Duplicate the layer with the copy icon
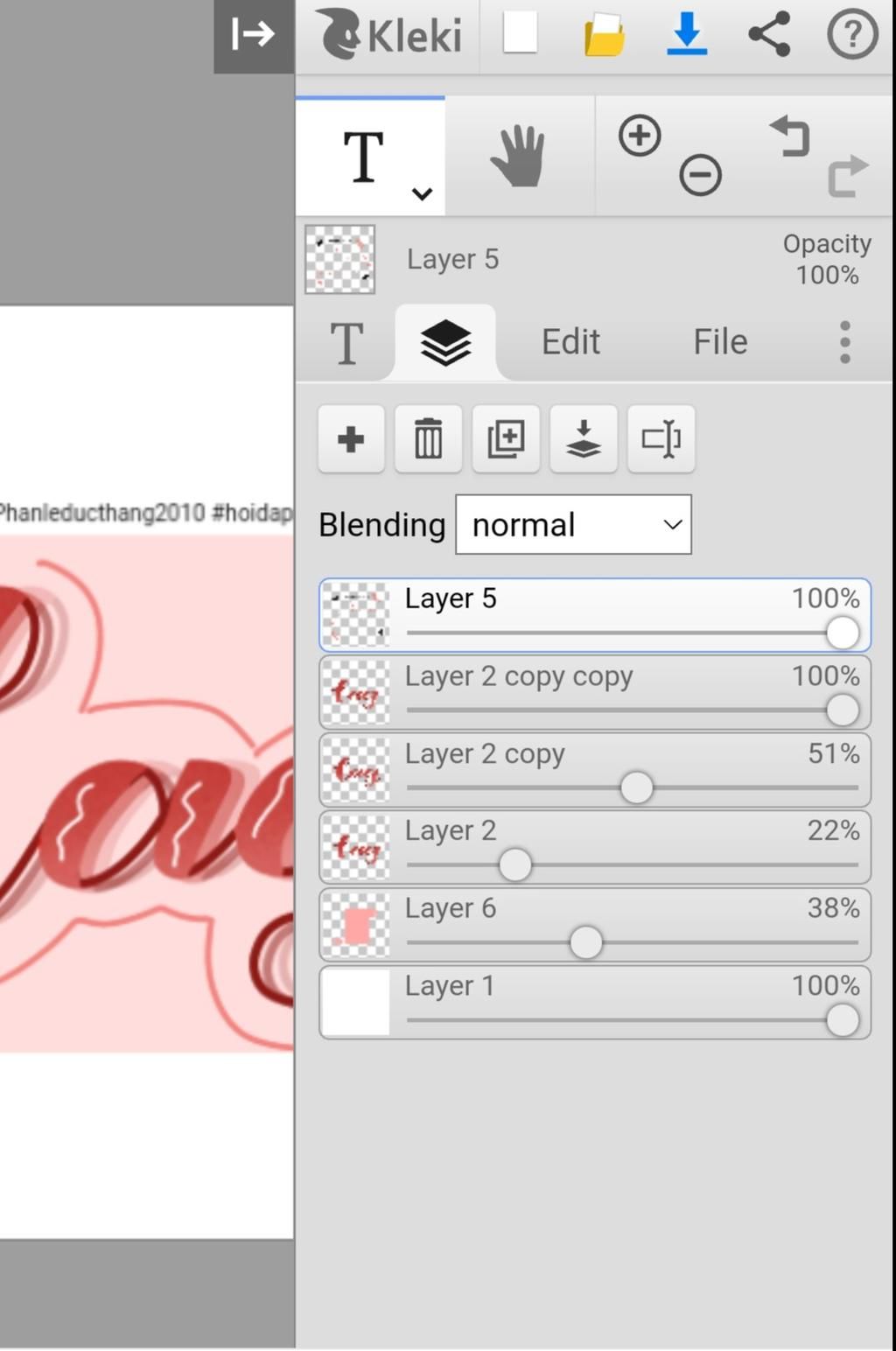Viewport: 896px width, 1351px height. (506, 439)
